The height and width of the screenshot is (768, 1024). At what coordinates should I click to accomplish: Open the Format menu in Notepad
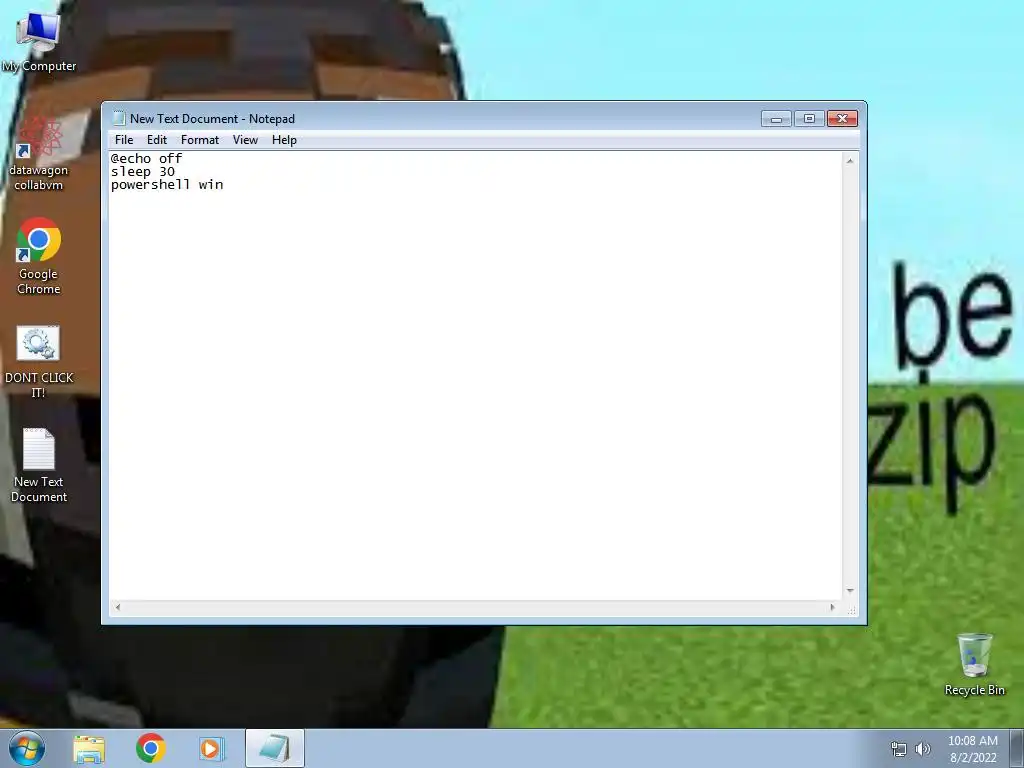click(x=200, y=140)
